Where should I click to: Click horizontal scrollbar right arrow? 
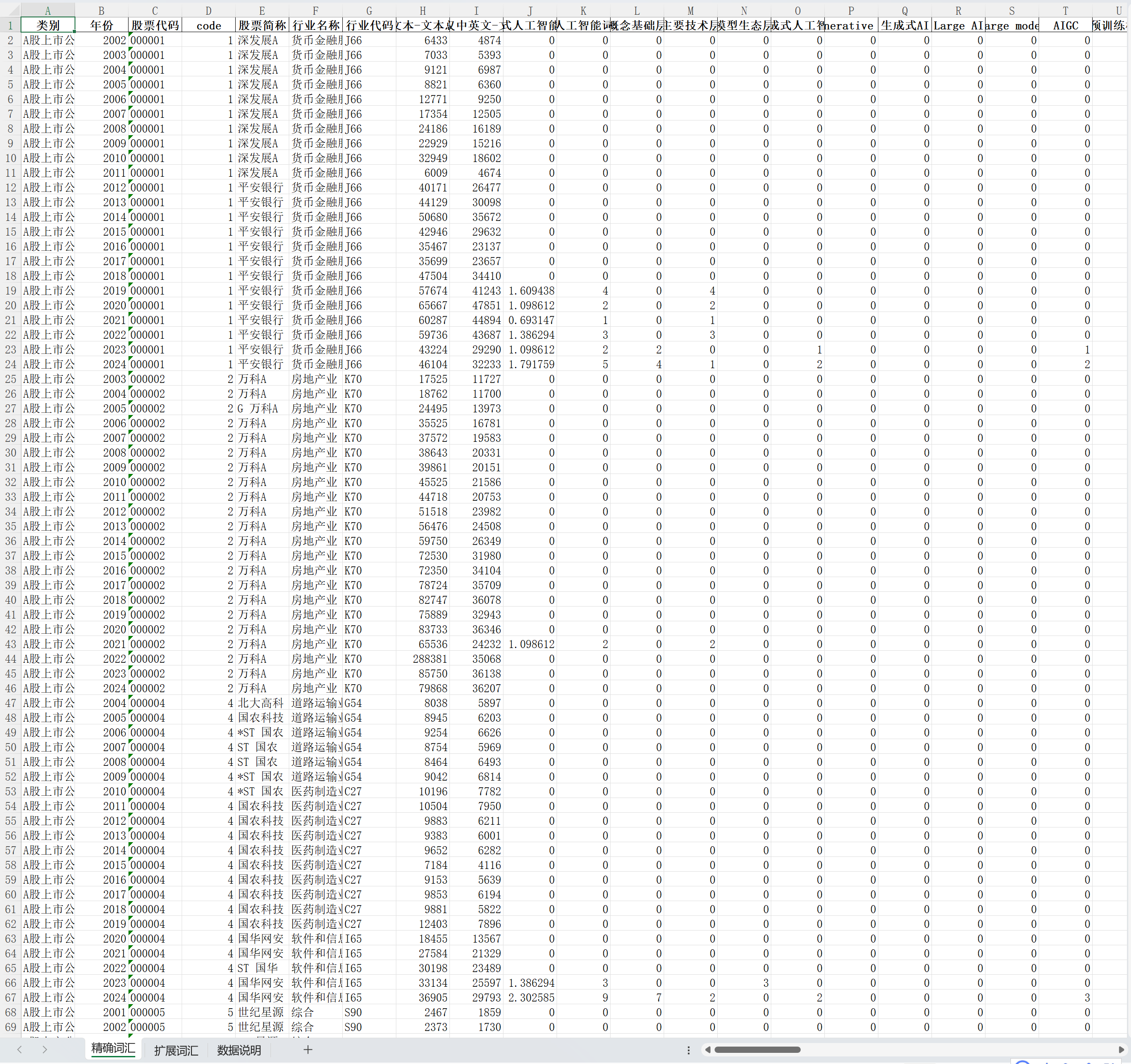(1121, 1050)
